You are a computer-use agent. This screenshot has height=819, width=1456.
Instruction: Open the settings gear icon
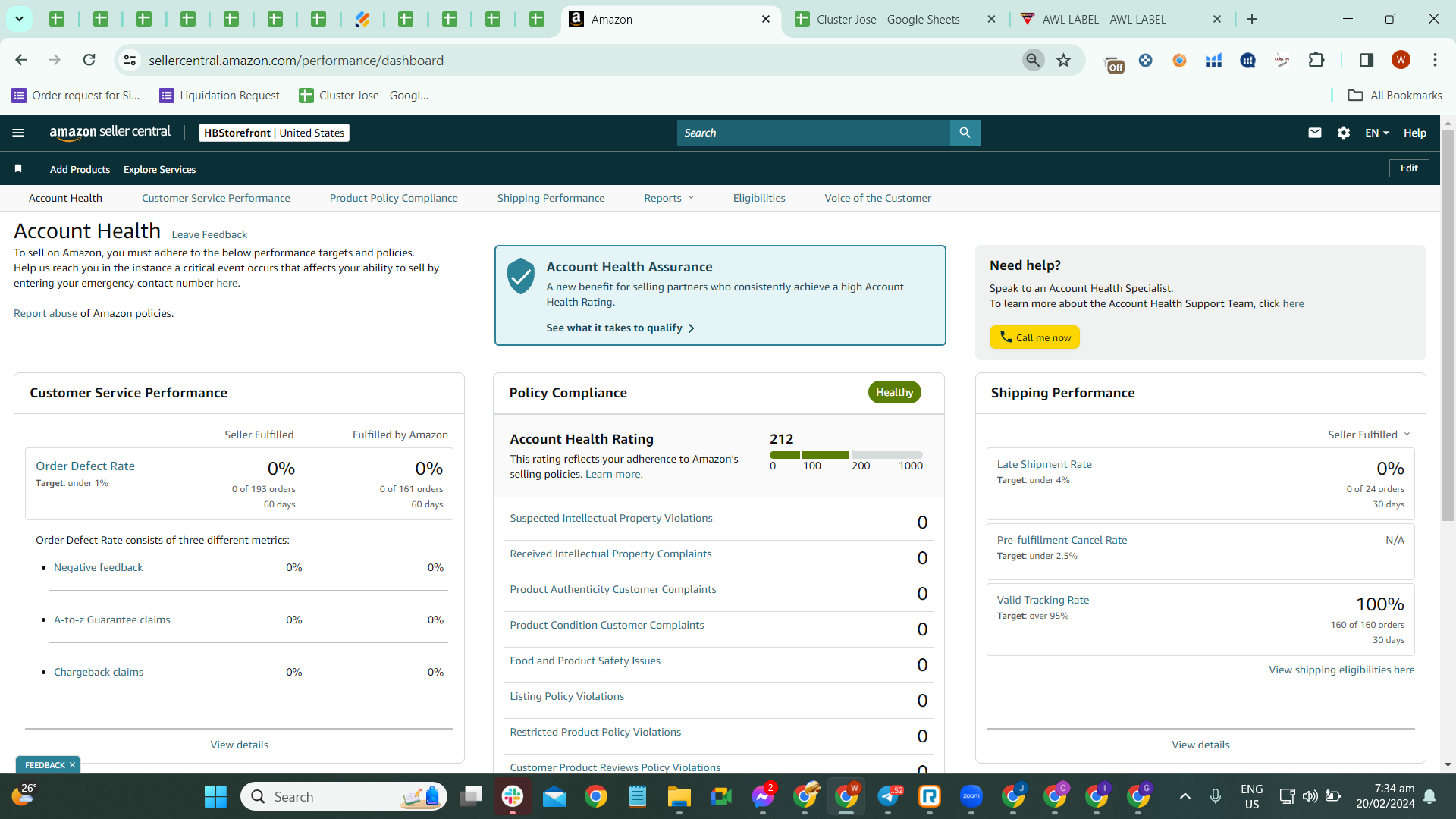coord(1344,133)
